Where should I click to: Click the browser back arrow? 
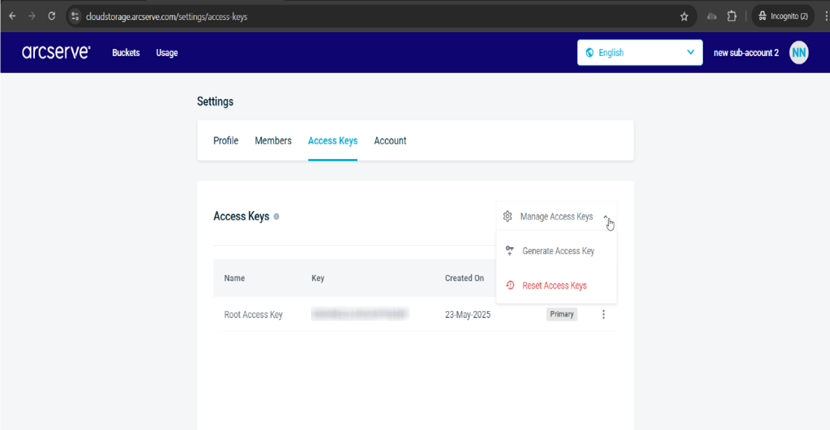pyautogui.click(x=12, y=16)
